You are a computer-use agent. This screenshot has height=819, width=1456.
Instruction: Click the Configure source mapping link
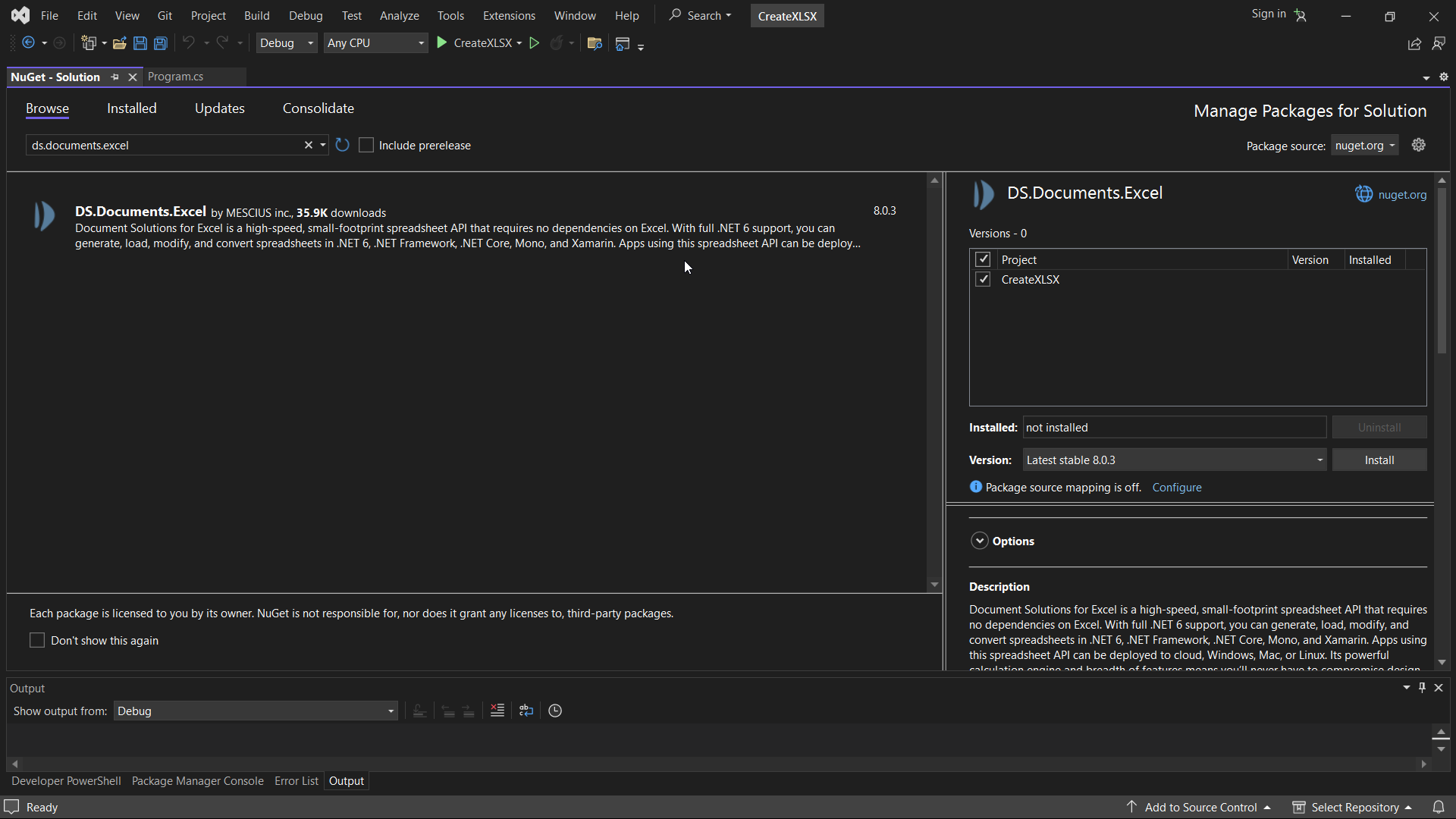pos(1177,488)
